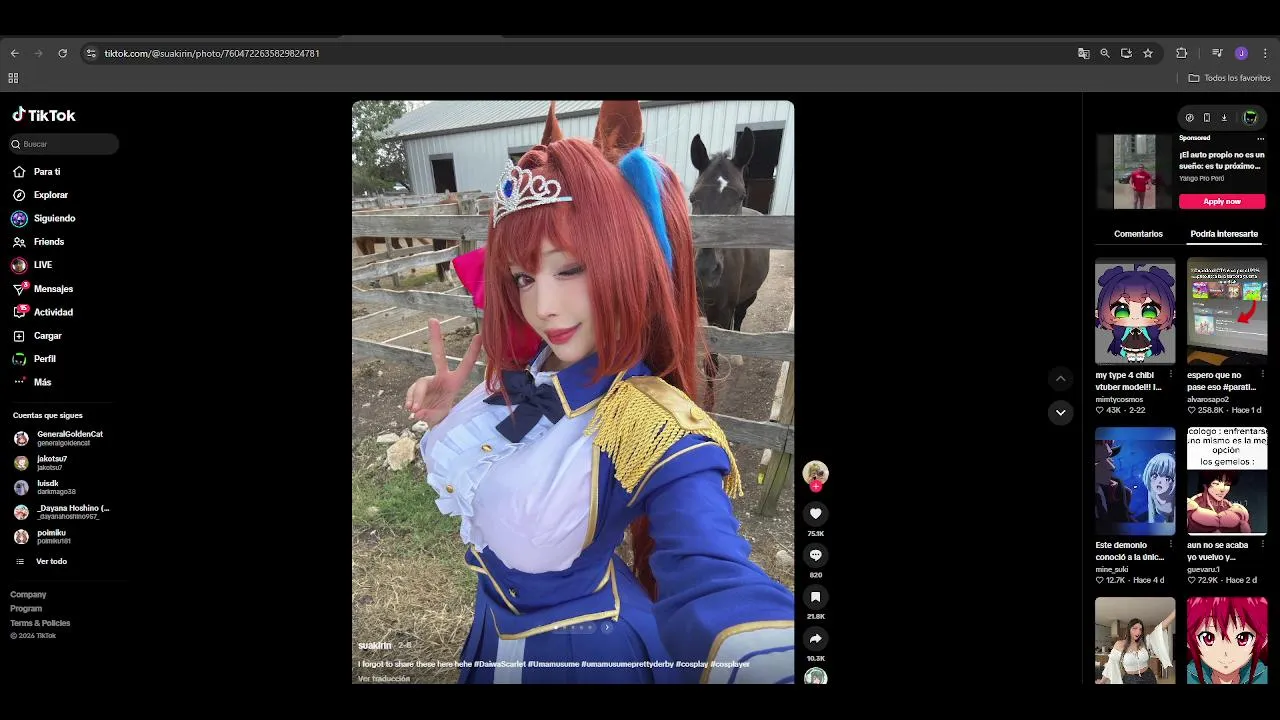
Task: Translate this page via browser icon
Action: click(x=1083, y=53)
